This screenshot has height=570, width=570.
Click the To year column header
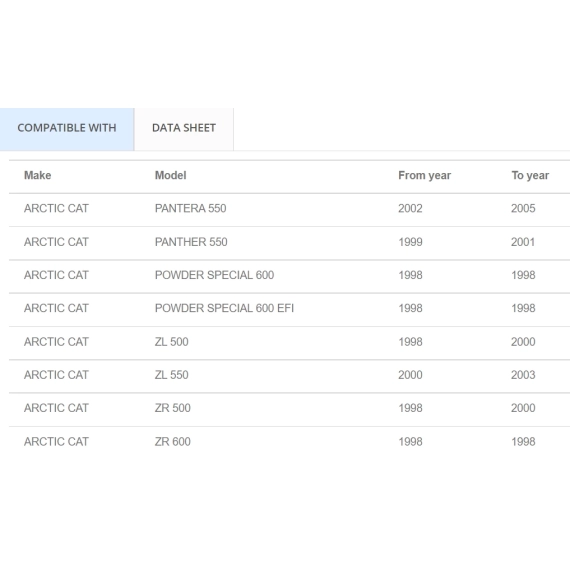pos(530,175)
